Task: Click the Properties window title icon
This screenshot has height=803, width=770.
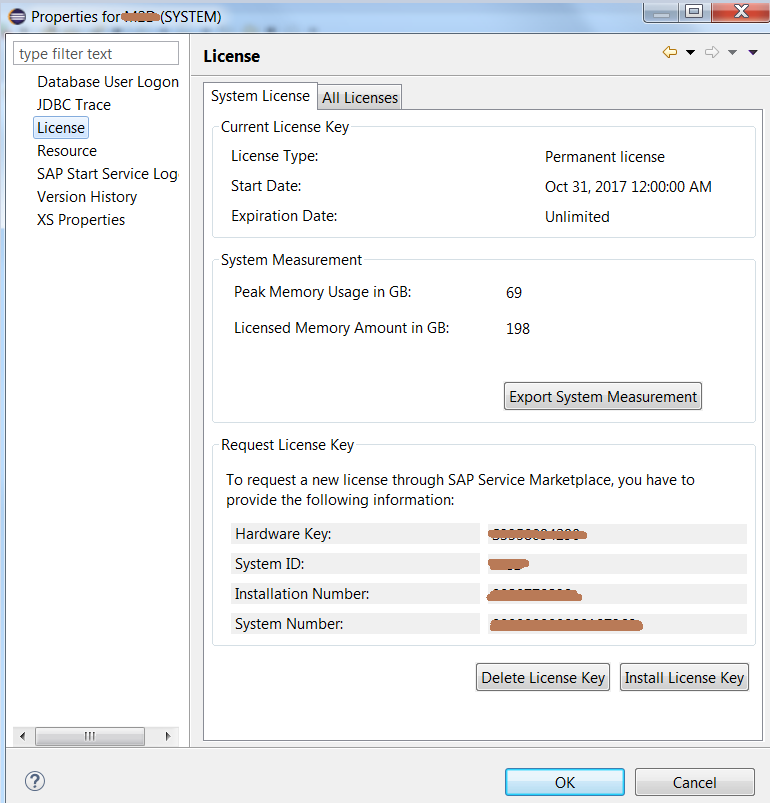Action: [x=17, y=16]
